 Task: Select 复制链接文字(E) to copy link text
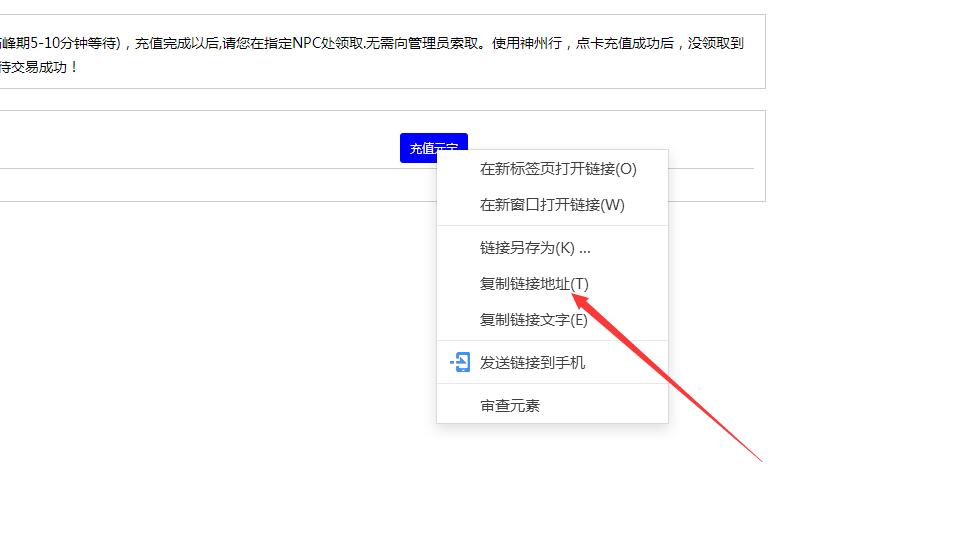pos(533,320)
